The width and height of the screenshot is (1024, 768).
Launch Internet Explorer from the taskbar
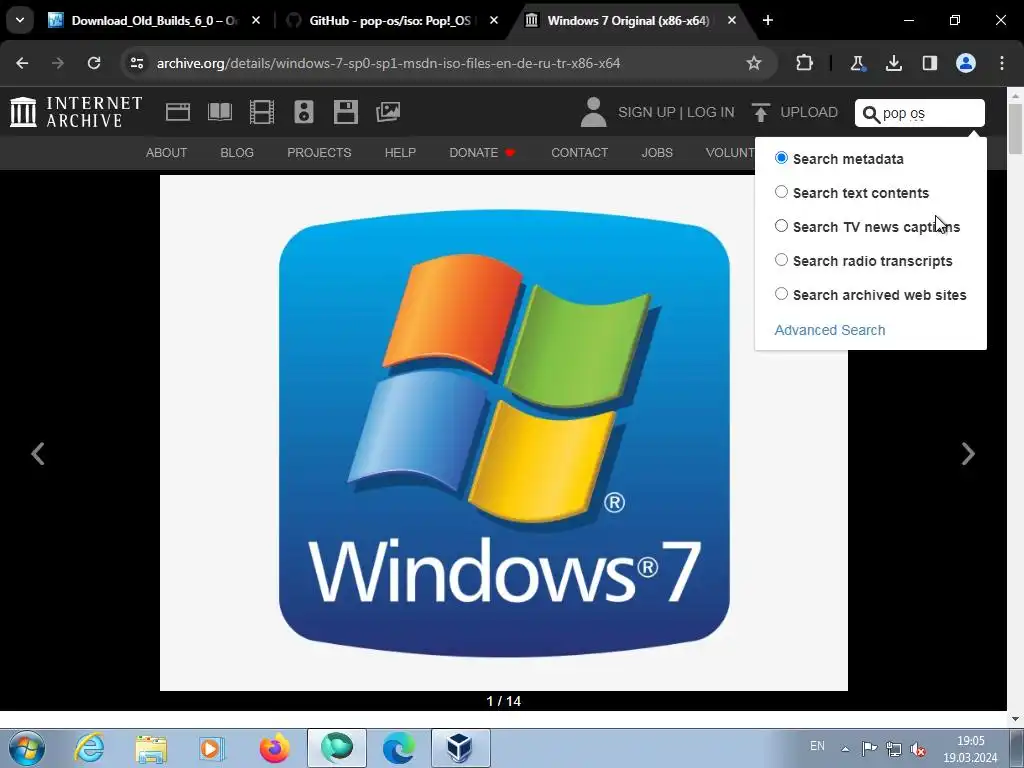tap(89, 748)
